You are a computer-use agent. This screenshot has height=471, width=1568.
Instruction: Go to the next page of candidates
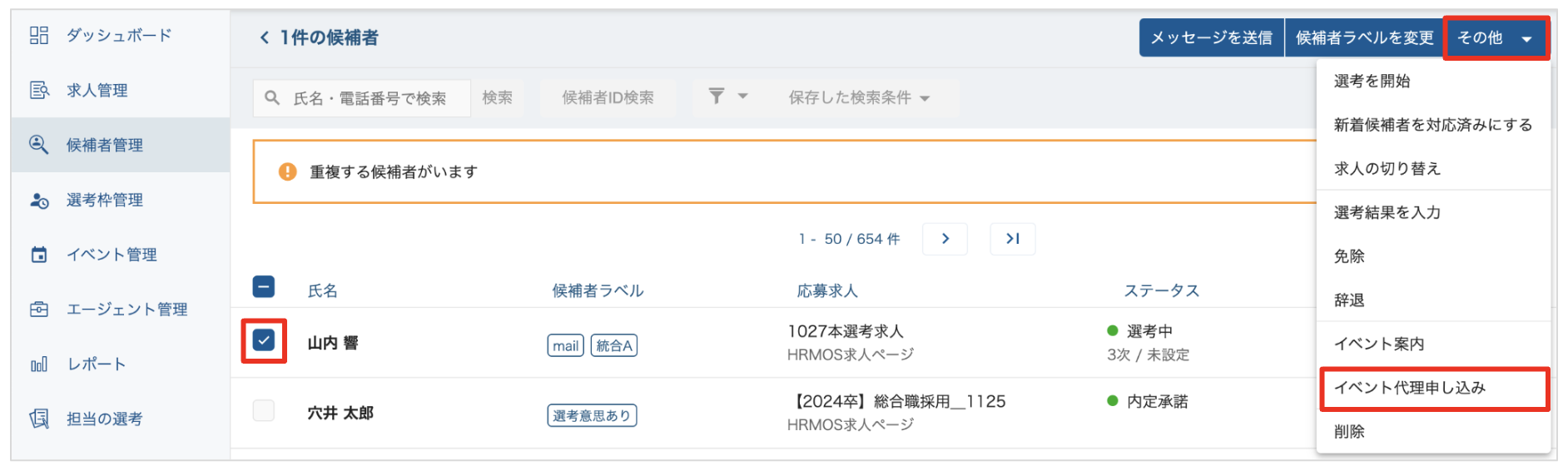point(945,239)
